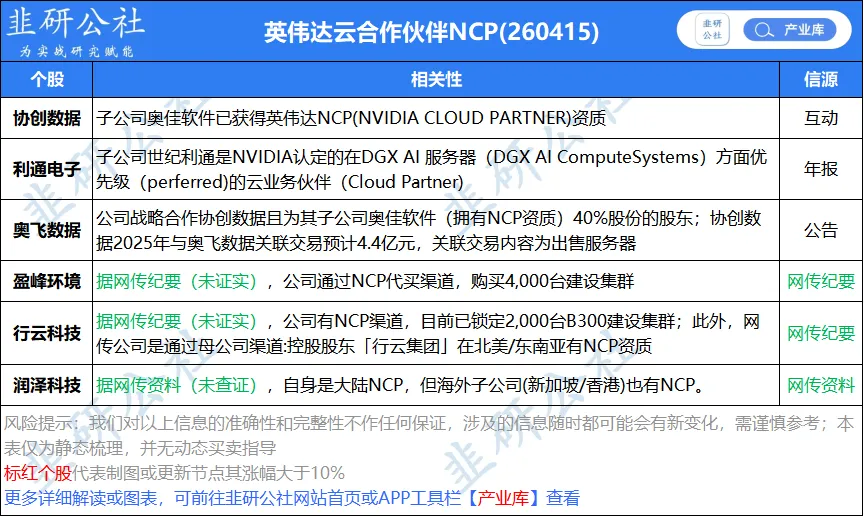Click the 信源 column header
The height and width of the screenshot is (517, 864).
(x=820, y=79)
